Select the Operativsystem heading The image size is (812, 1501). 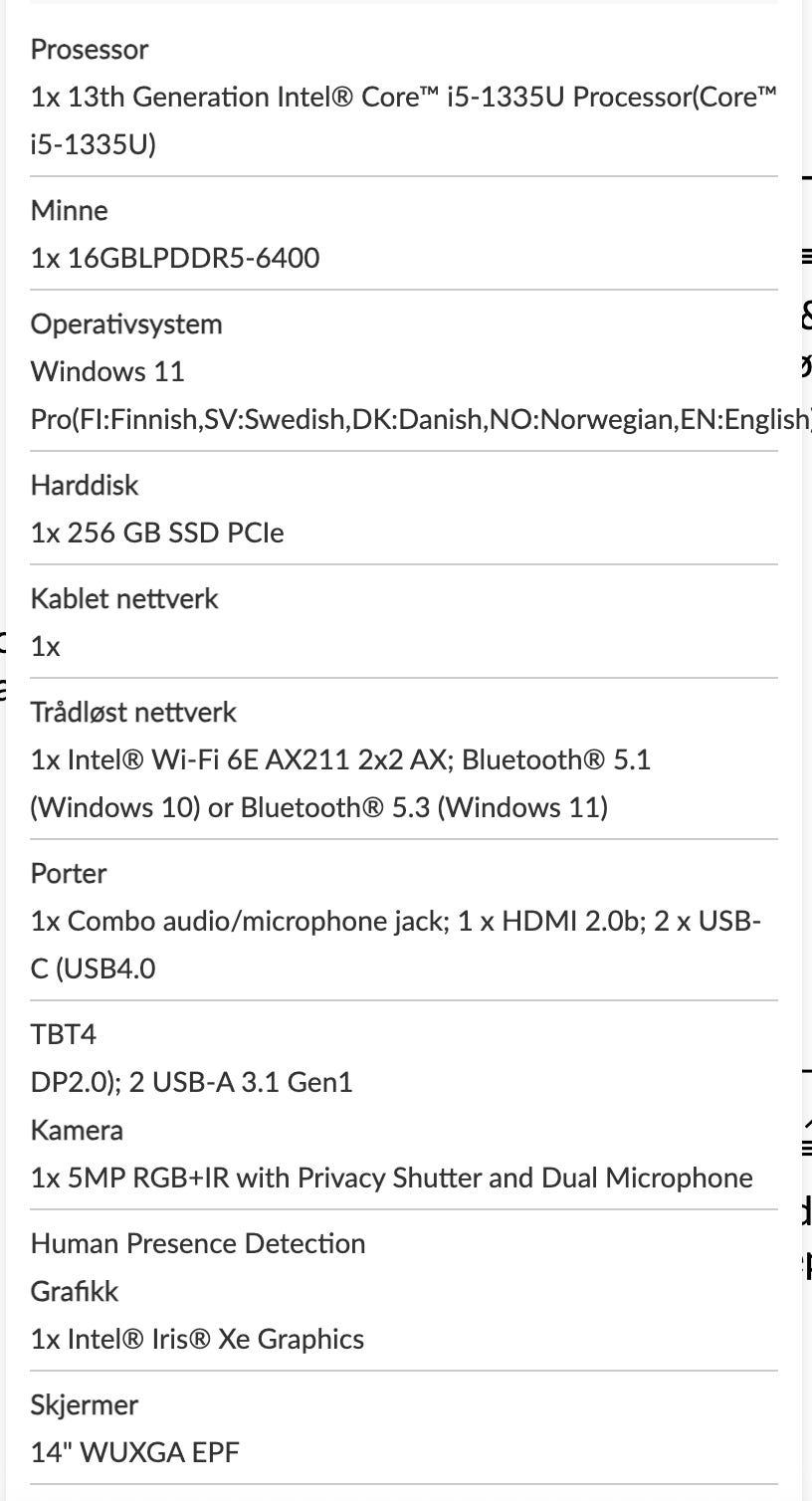click(126, 324)
